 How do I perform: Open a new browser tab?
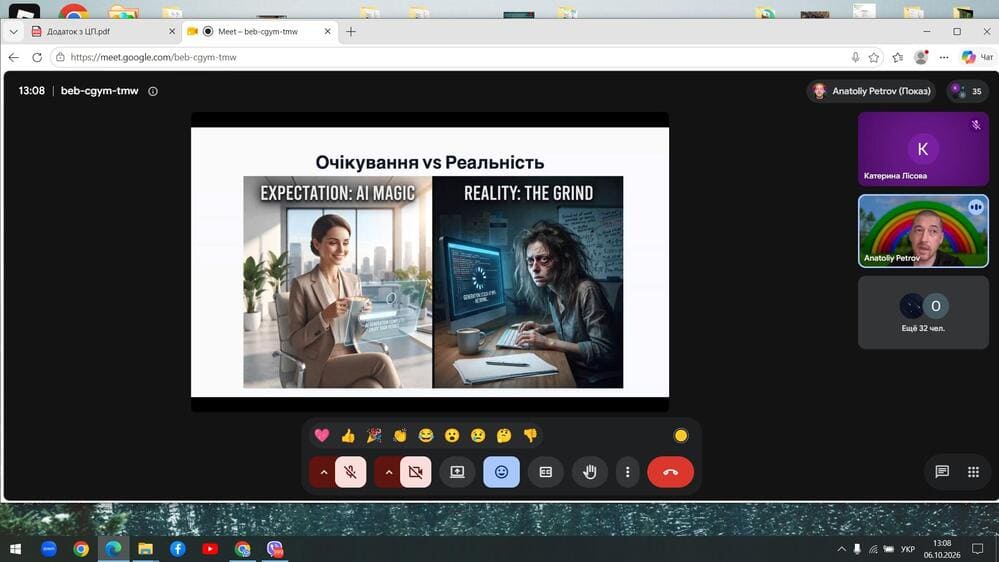pos(351,31)
